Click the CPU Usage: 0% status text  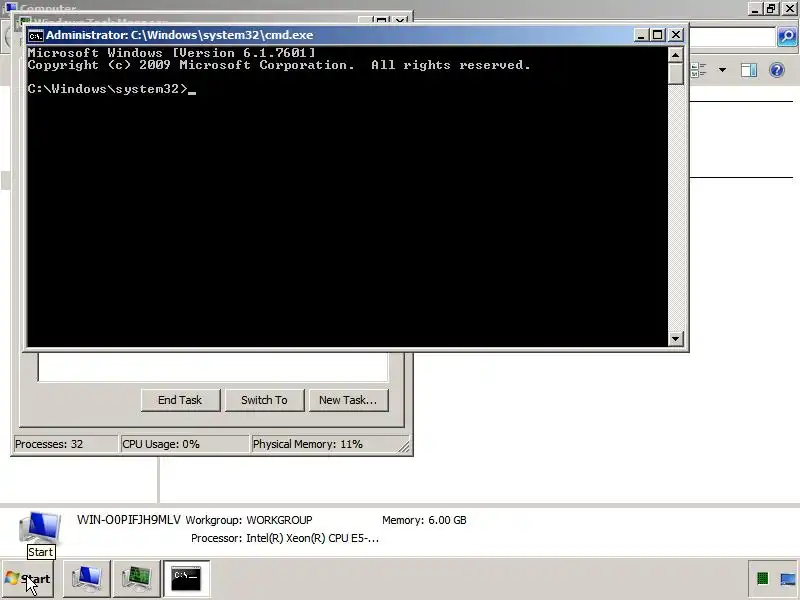pyautogui.click(x=161, y=444)
